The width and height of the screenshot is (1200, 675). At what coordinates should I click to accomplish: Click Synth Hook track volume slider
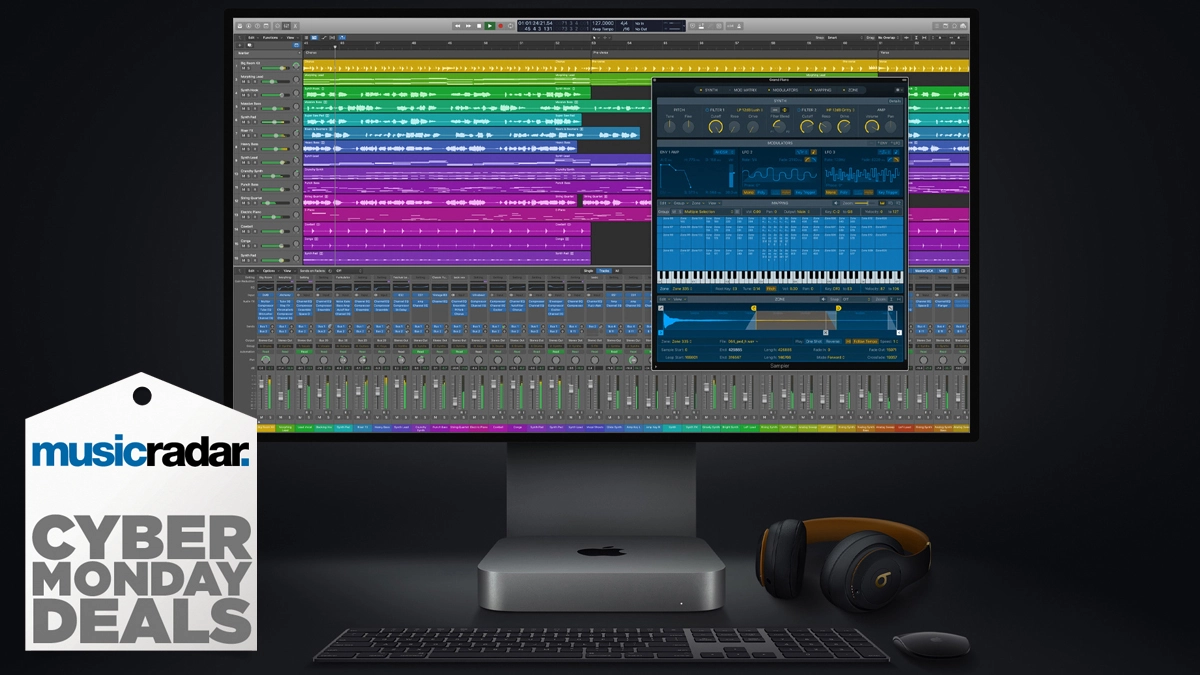[276, 95]
